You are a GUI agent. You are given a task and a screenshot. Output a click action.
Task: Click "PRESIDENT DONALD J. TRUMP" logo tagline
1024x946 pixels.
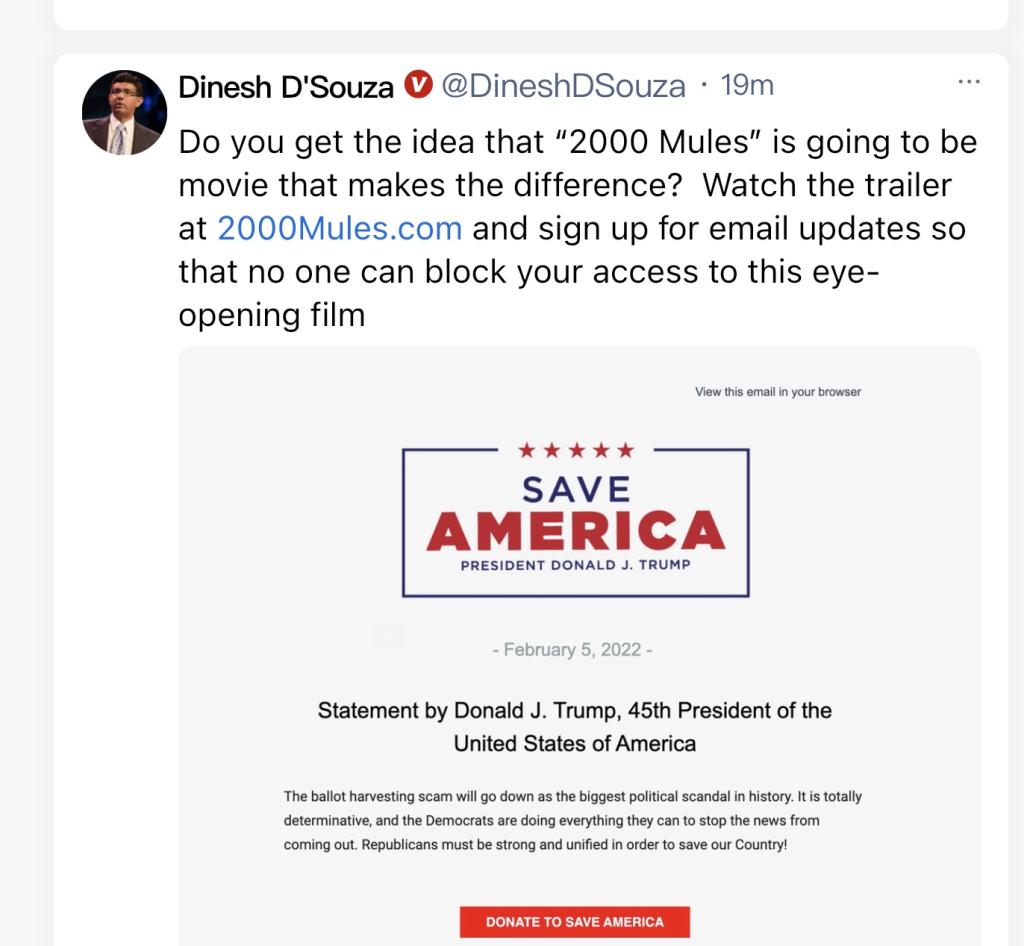[x=575, y=565]
